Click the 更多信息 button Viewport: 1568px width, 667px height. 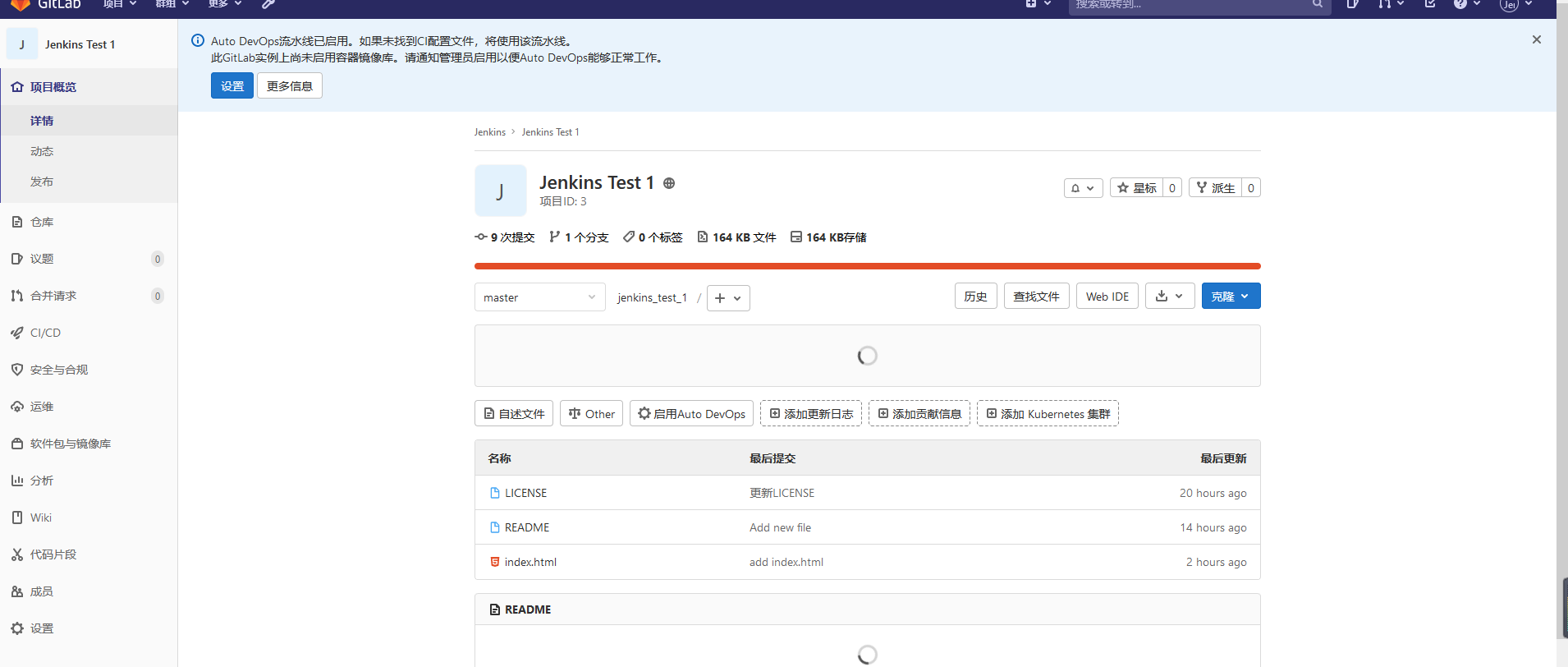point(290,85)
